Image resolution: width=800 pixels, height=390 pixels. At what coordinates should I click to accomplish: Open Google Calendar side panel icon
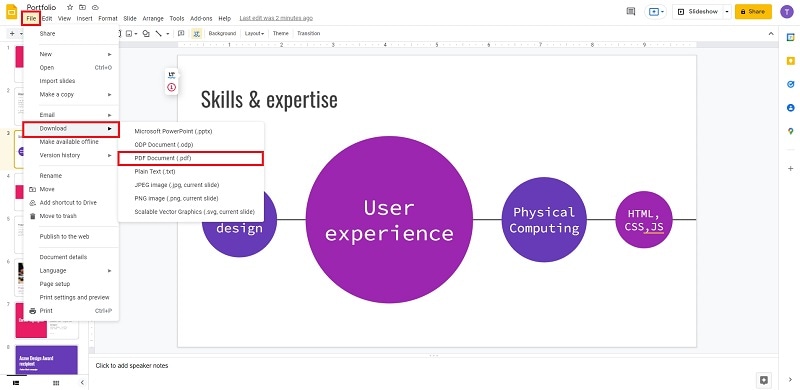790,37
